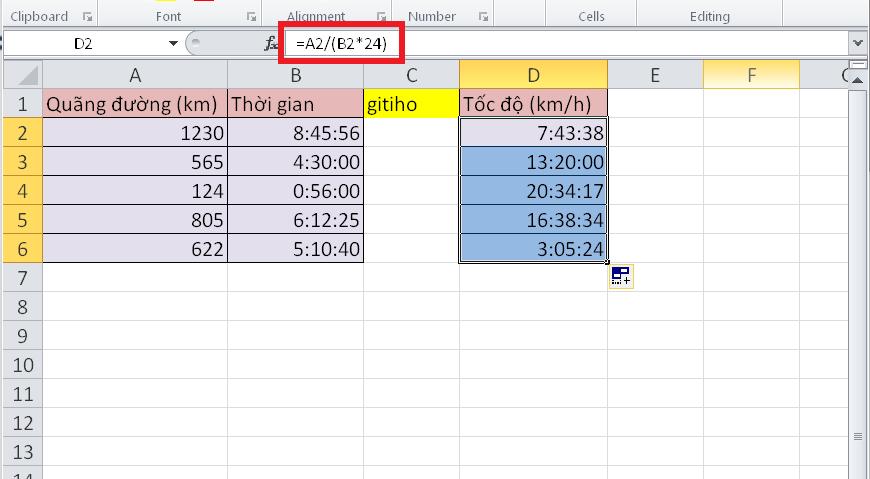Image resolution: width=870 pixels, height=479 pixels.
Task: Select column C header
Action: [x=412, y=75]
